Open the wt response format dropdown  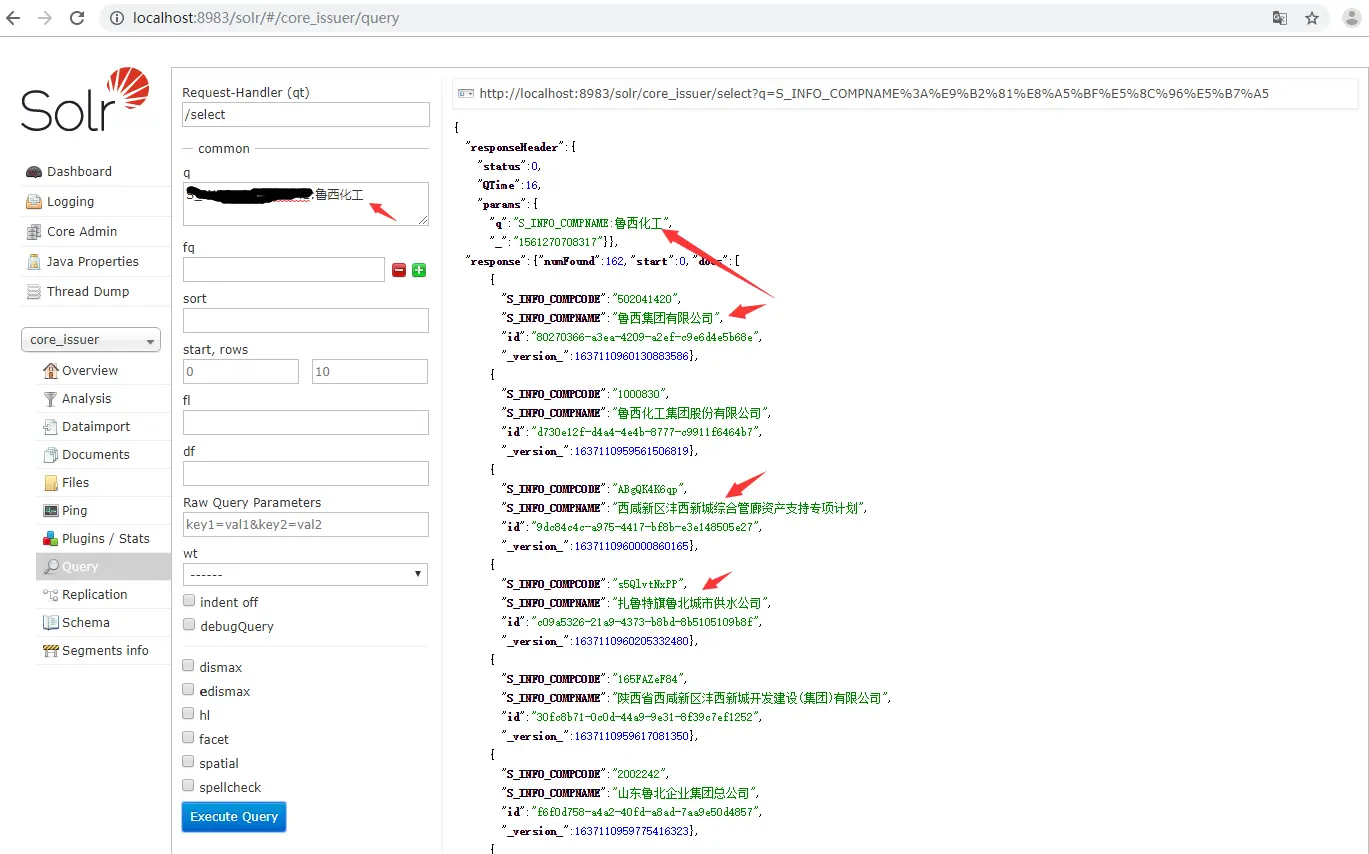(305, 575)
